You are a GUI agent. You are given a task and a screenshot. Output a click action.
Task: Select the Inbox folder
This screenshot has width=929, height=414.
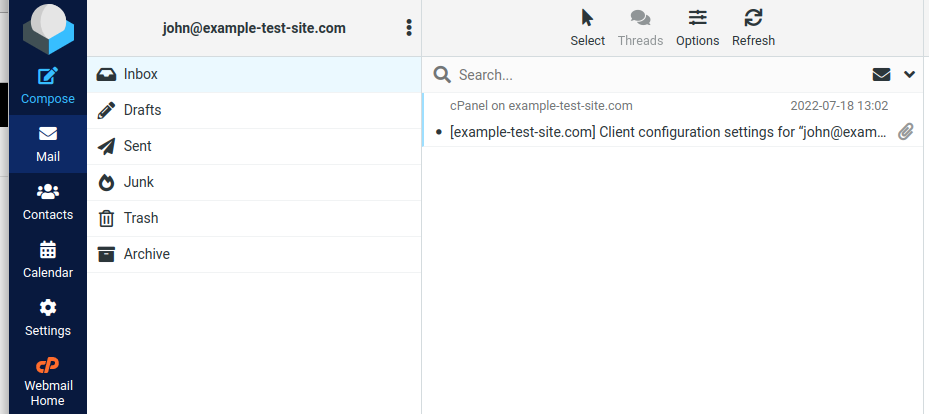pyautogui.click(x=140, y=74)
